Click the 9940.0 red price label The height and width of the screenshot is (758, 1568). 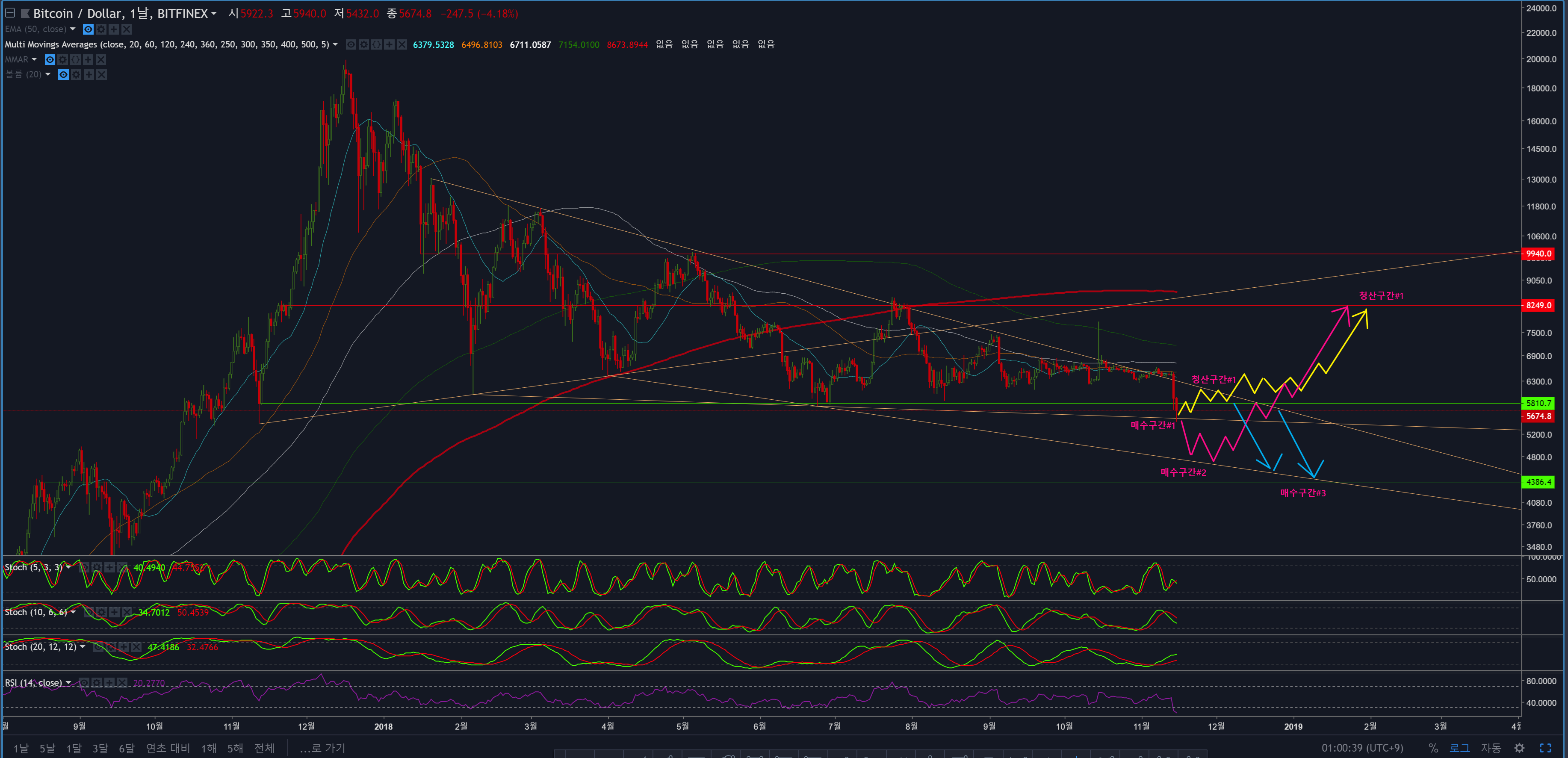(1538, 254)
